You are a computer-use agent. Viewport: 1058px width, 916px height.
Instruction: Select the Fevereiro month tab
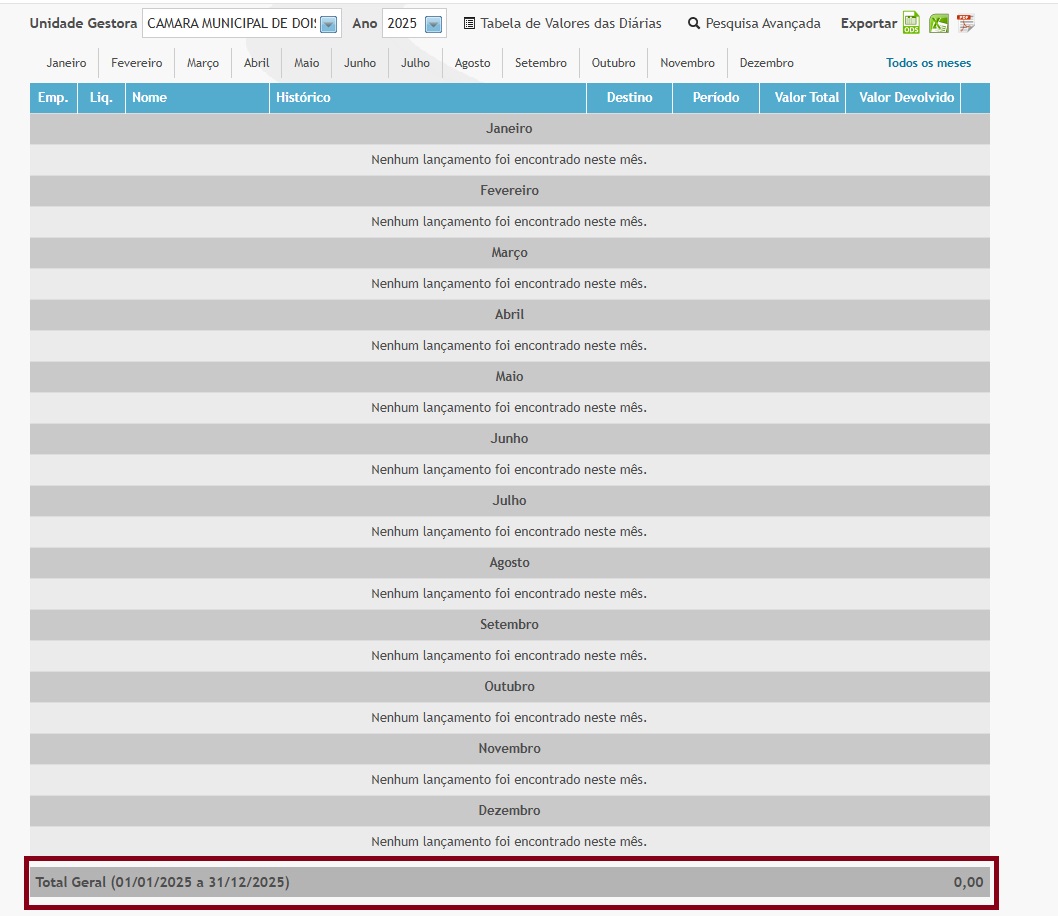click(136, 63)
